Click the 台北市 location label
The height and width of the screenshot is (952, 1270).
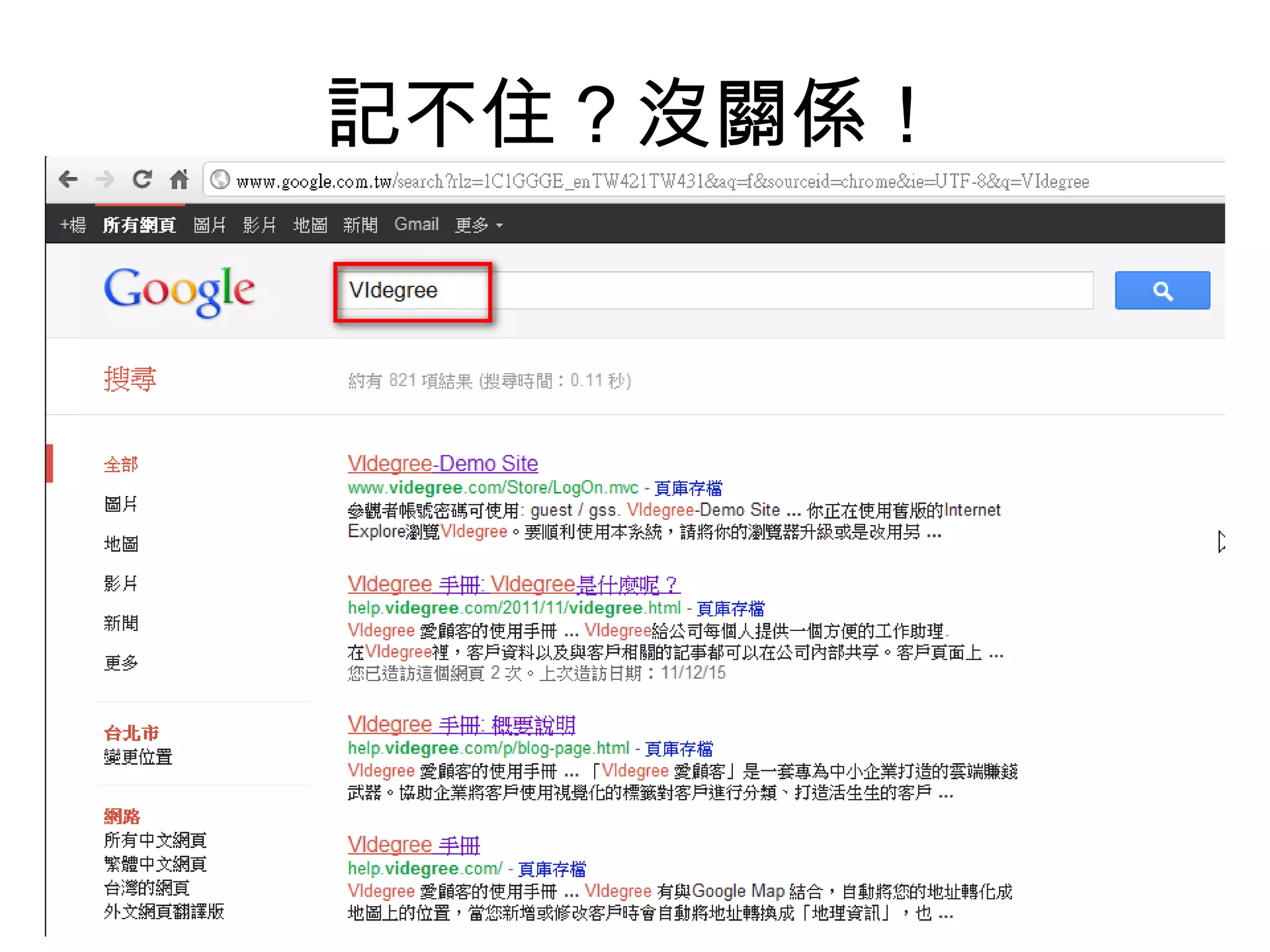[x=131, y=733]
